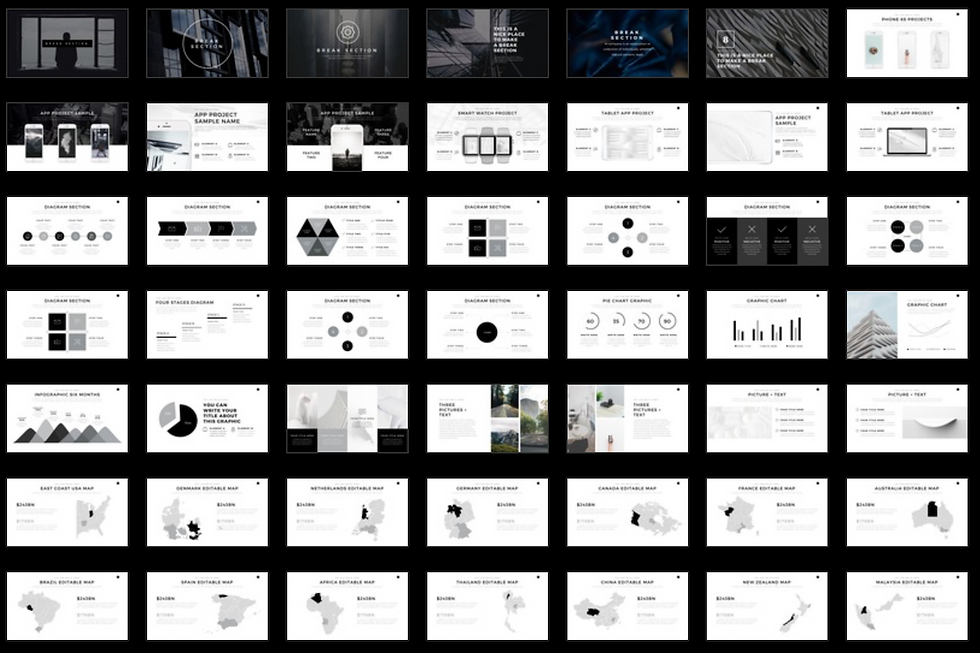Open the Picture + Text slide with image on right
The height and width of the screenshot is (653, 980).
907,419
